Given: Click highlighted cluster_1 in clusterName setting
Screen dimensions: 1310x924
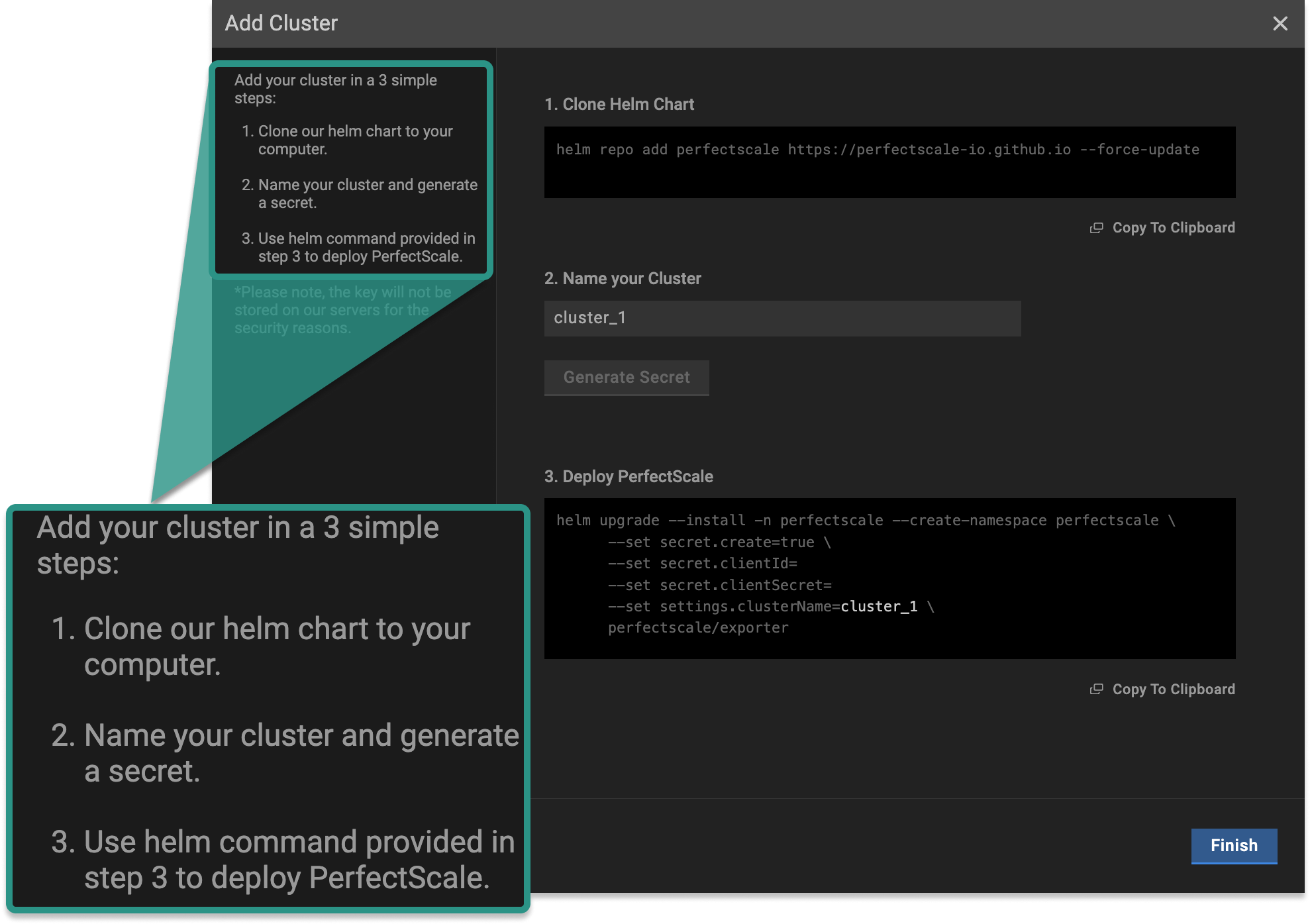Looking at the screenshot, I should (878, 607).
